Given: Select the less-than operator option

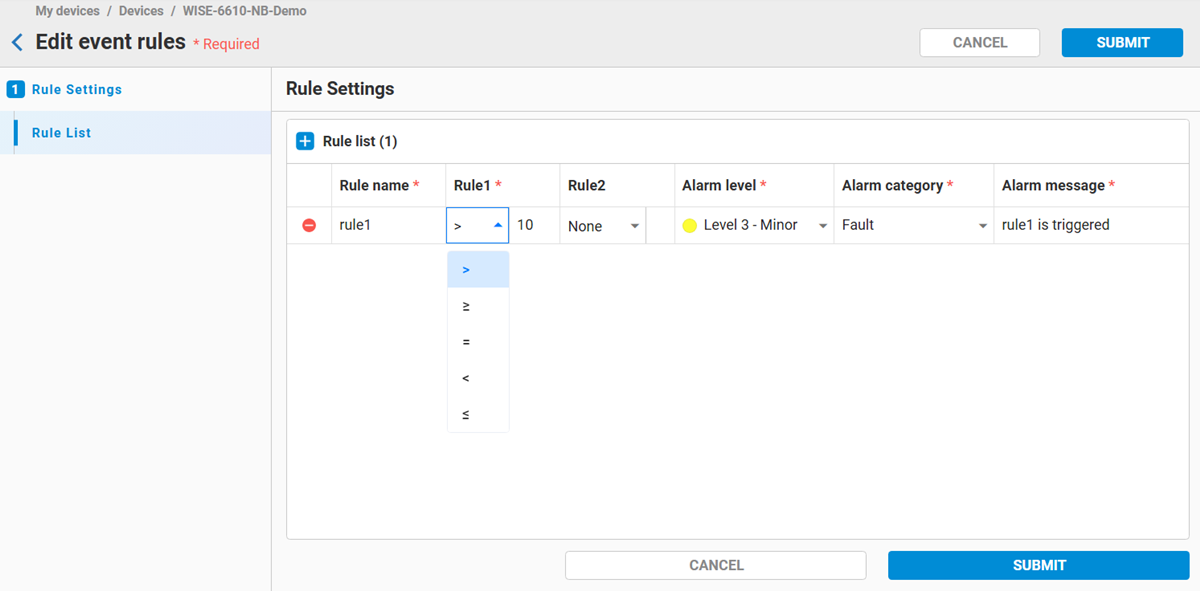Looking at the screenshot, I should tap(478, 378).
